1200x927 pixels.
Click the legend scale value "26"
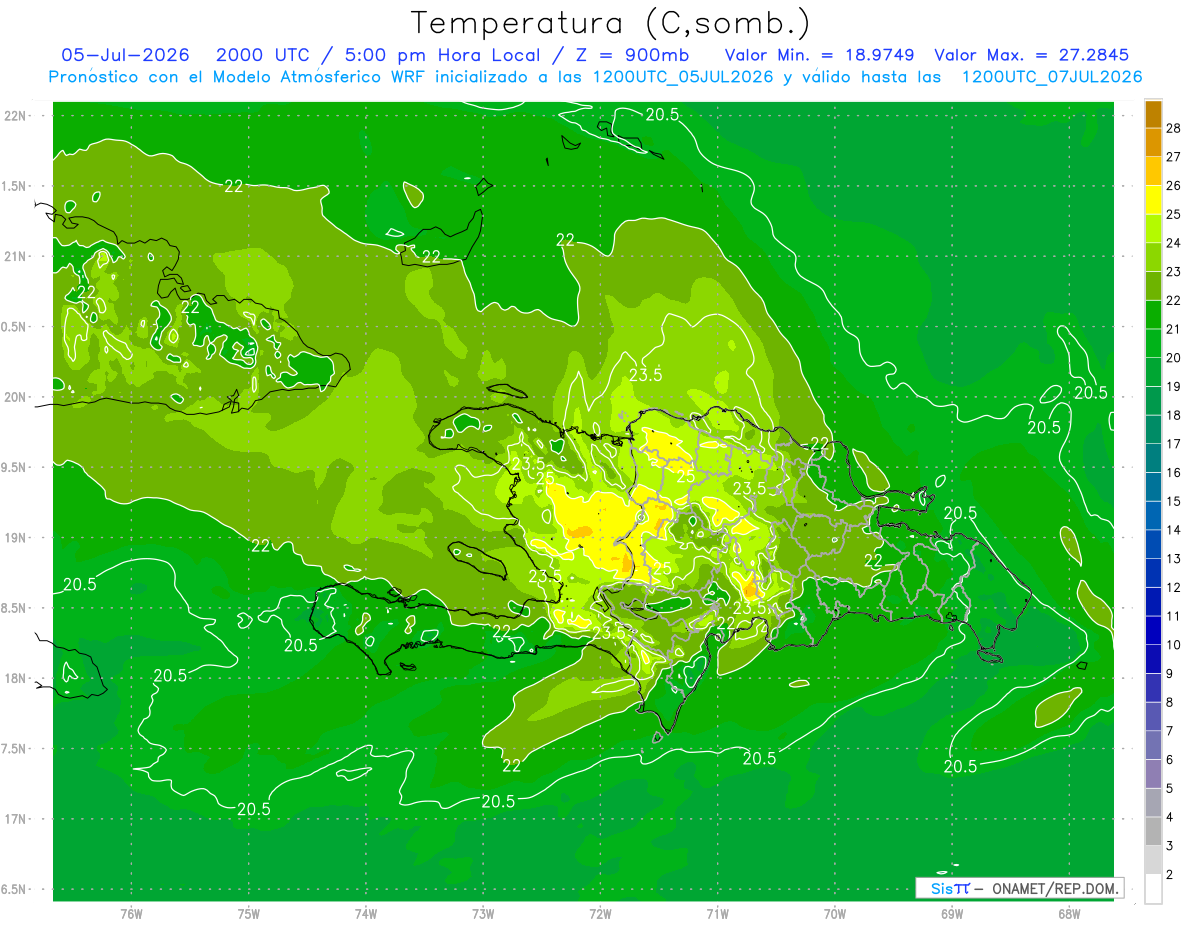[x=1174, y=186]
